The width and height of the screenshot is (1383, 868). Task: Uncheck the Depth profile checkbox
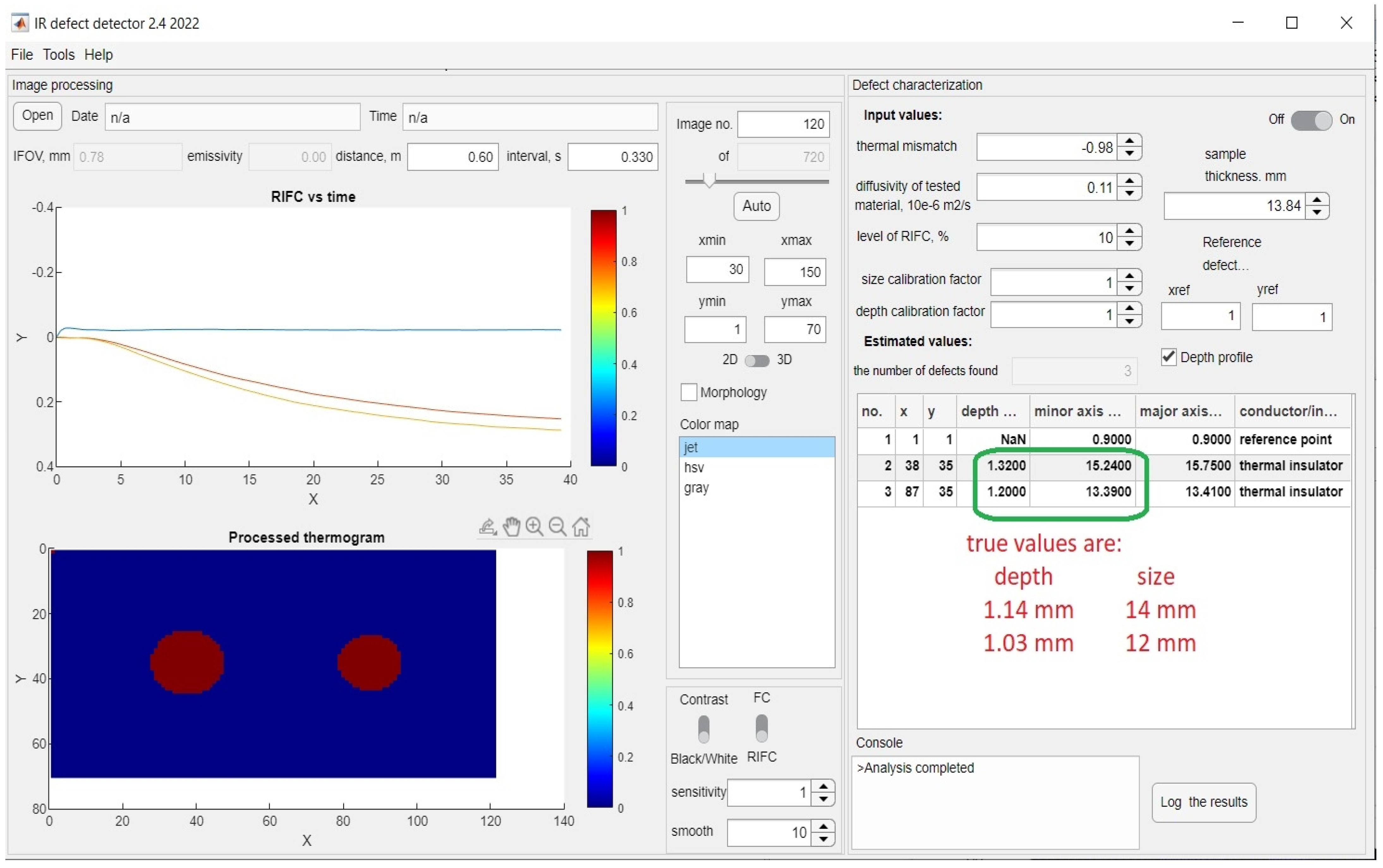point(1168,356)
